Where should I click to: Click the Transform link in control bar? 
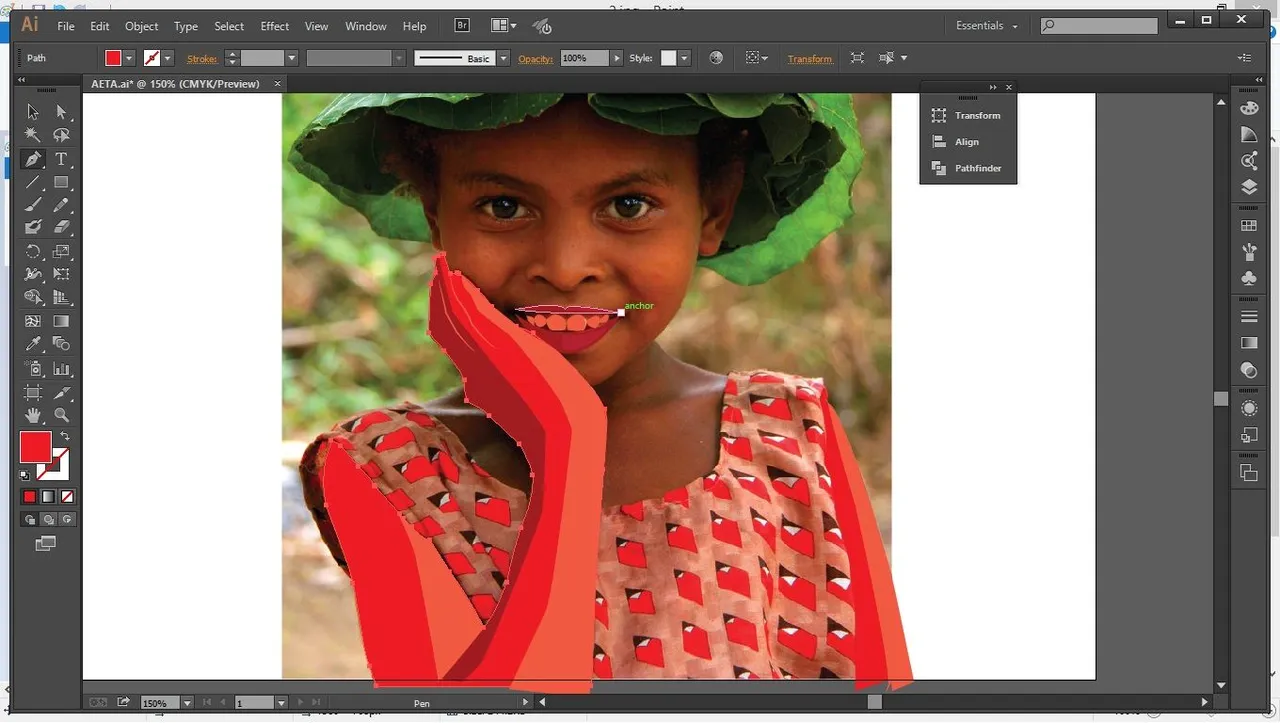(x=810, y=59)
